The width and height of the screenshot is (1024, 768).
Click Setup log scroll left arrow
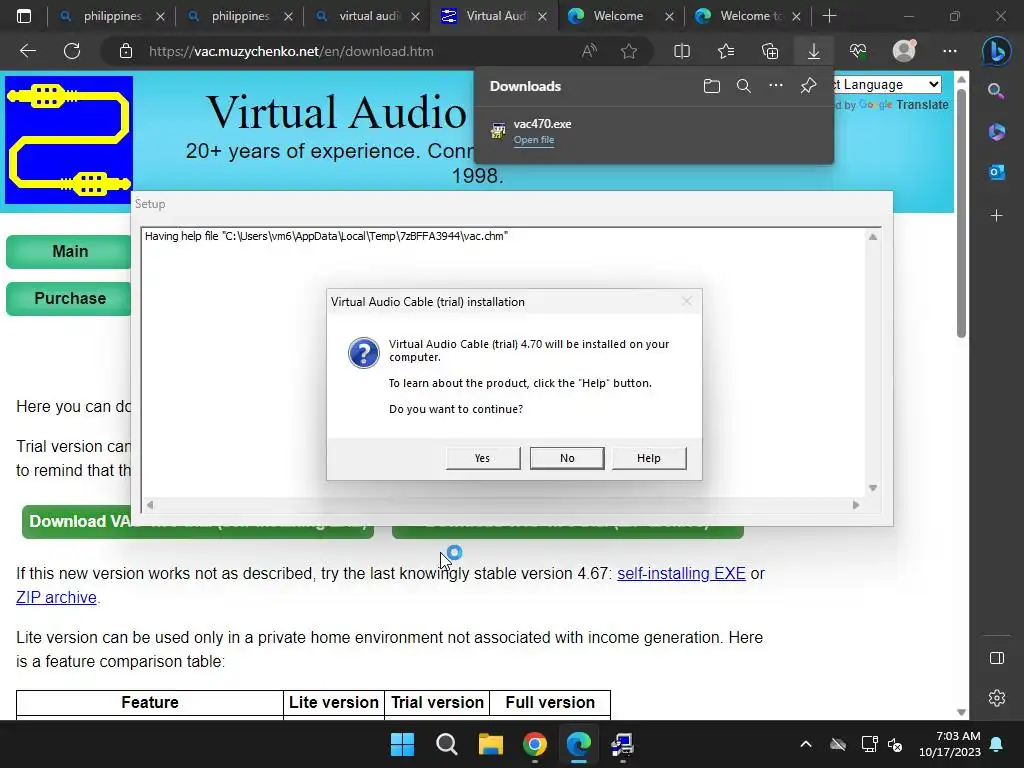coord(150,505)
